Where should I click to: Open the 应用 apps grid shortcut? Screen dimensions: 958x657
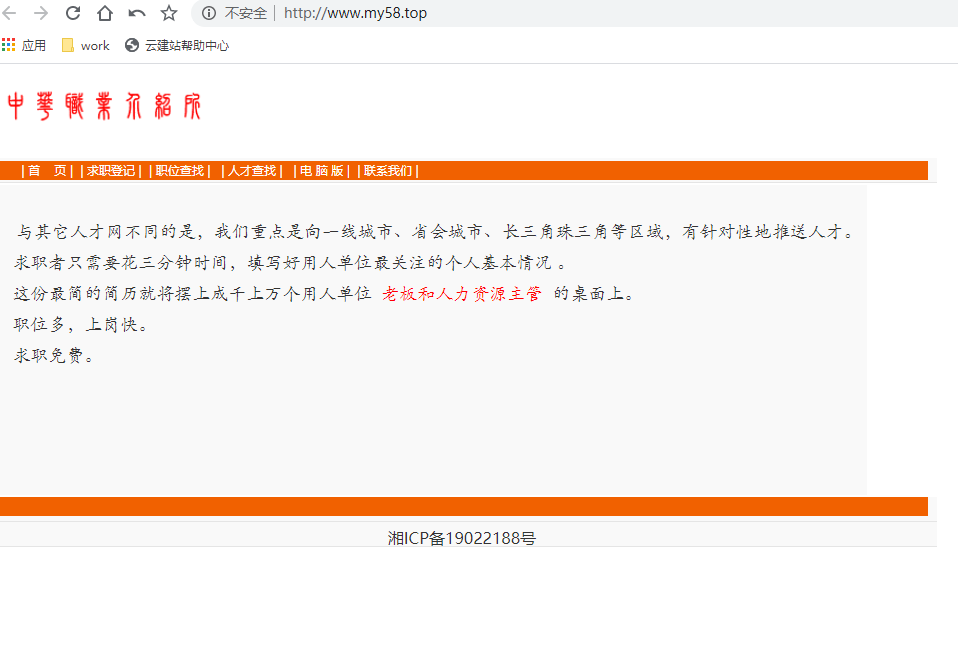tap(24, 45)
